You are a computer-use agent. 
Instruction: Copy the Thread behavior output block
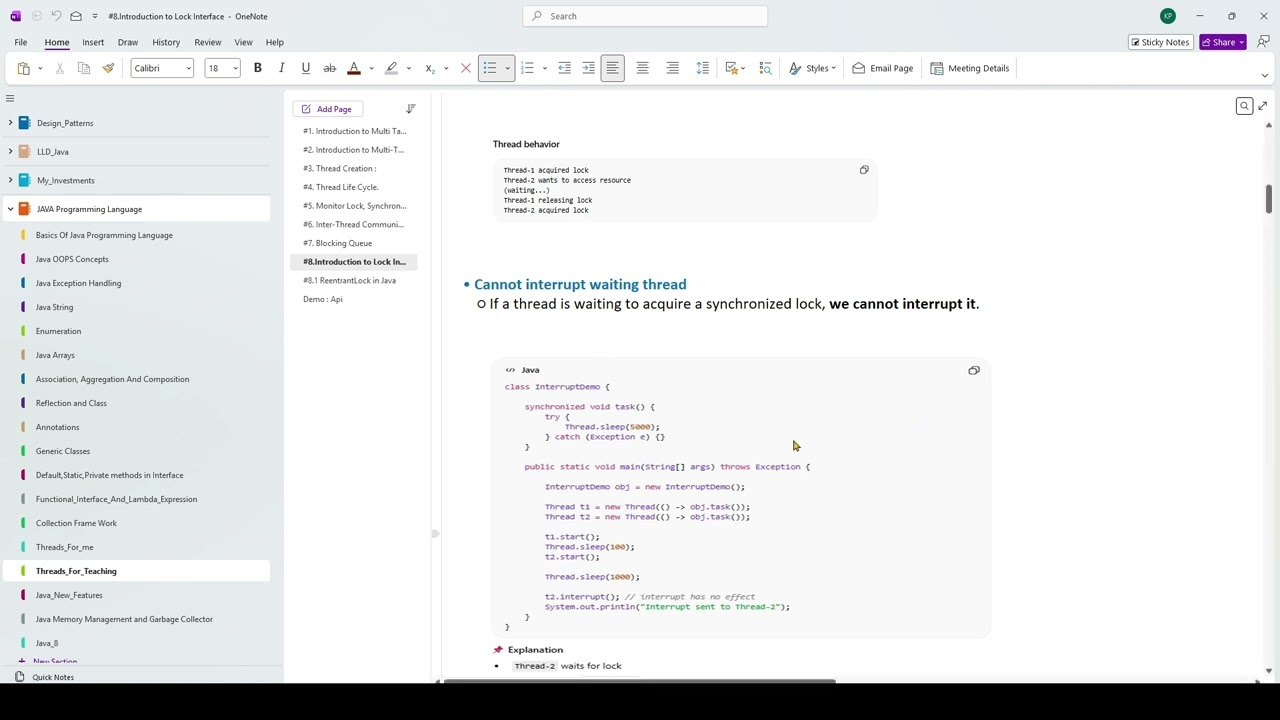point(864,170)
